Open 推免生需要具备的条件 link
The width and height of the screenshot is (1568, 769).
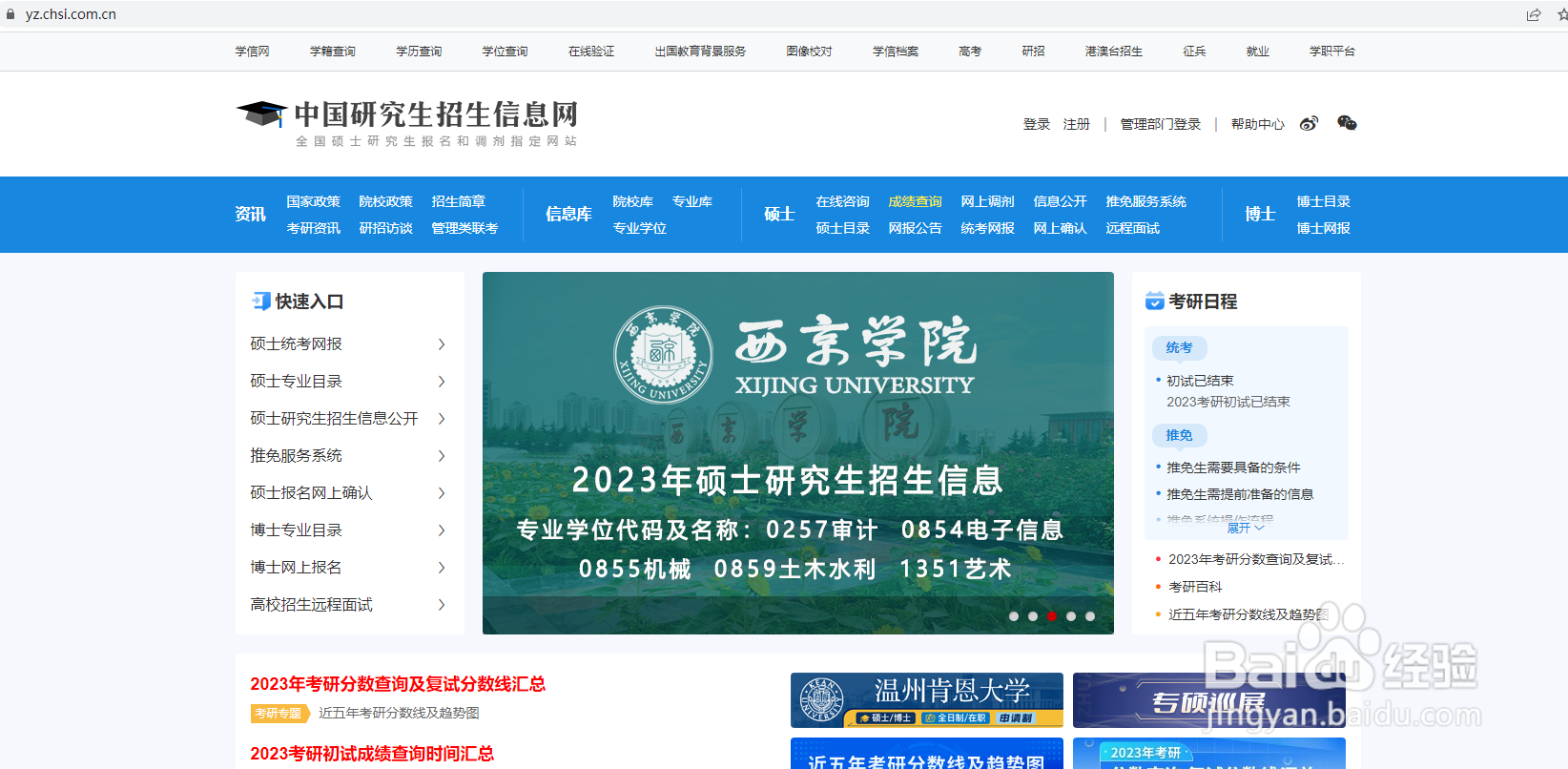click(x=1233, y=468)
